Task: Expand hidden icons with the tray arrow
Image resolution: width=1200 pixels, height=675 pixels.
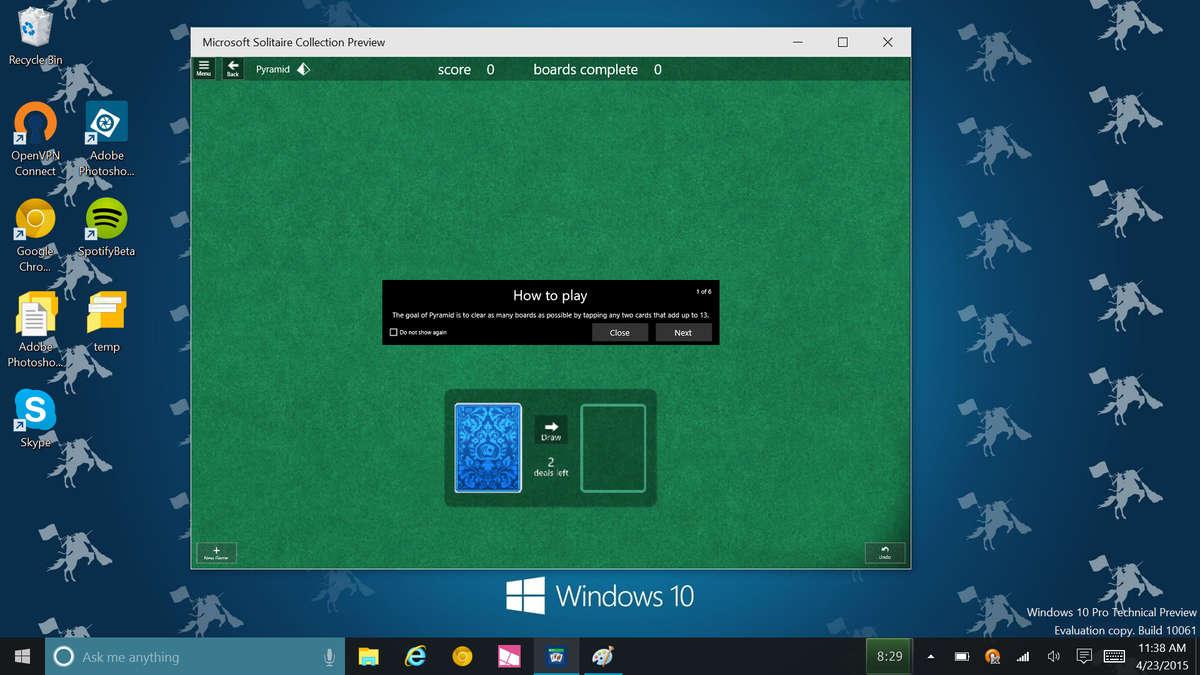Action: [930, 657]
